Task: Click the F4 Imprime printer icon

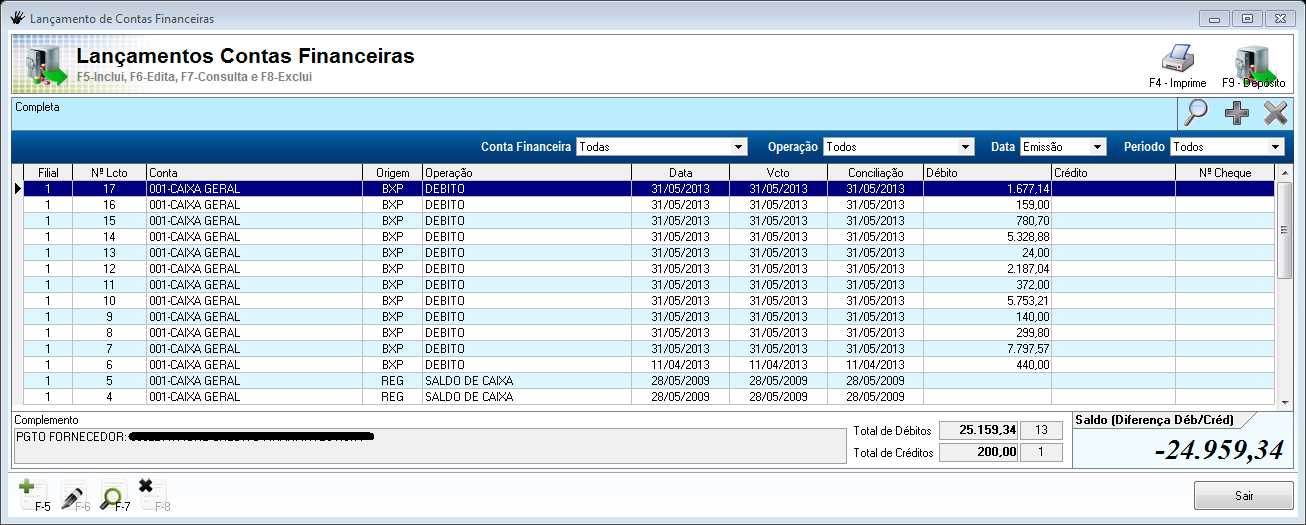Action: pyautogui.click(x=1177, y=60)
